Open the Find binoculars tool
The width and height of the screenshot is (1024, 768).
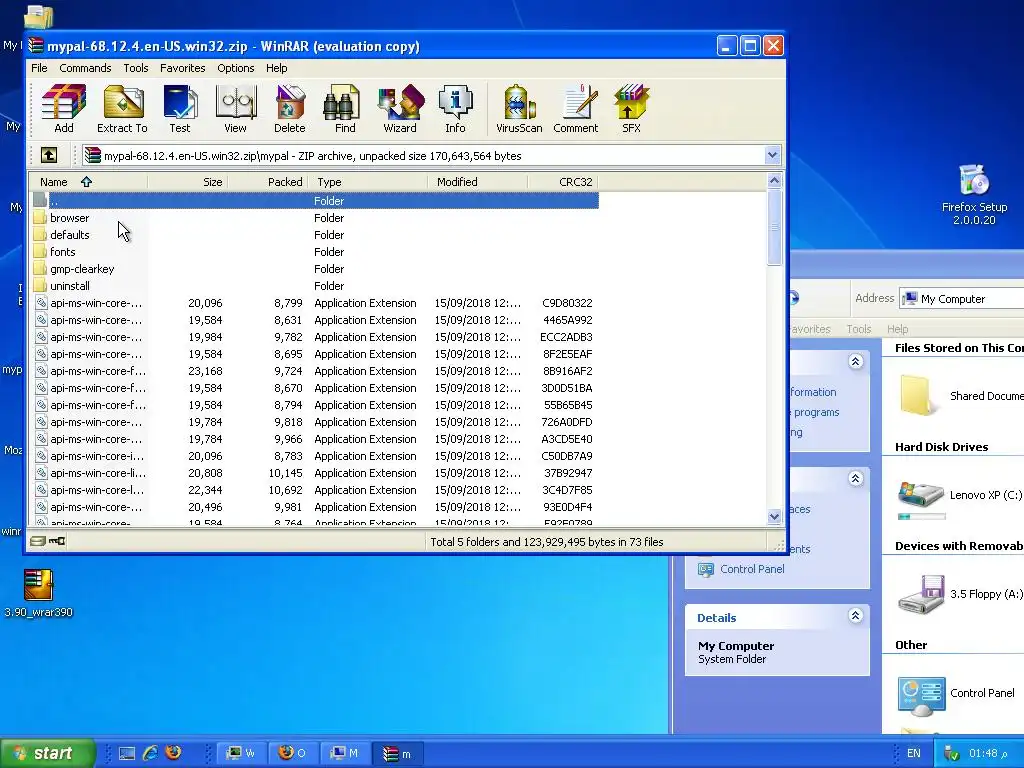(345, 109)
